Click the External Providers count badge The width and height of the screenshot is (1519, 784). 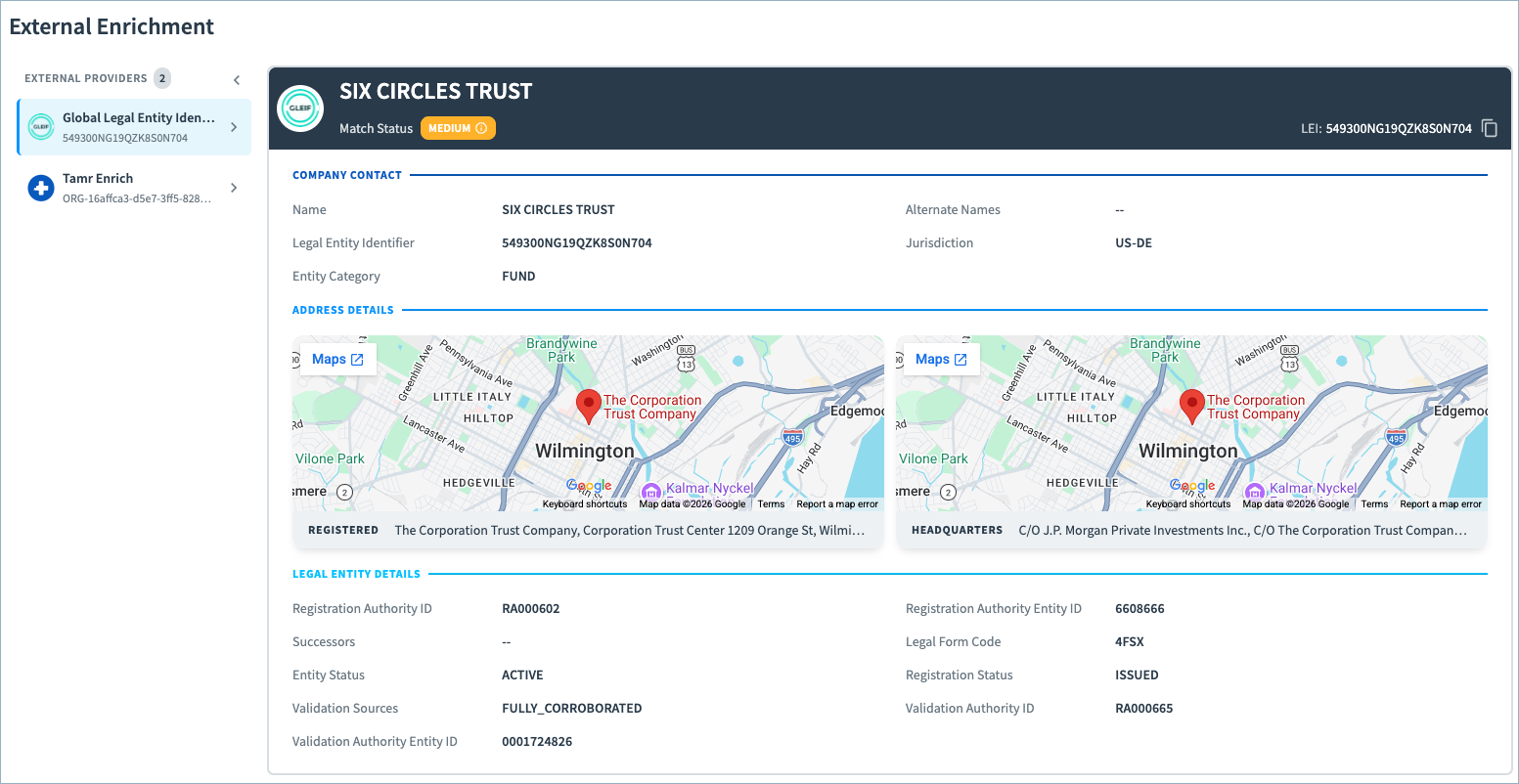coord(162,78)
